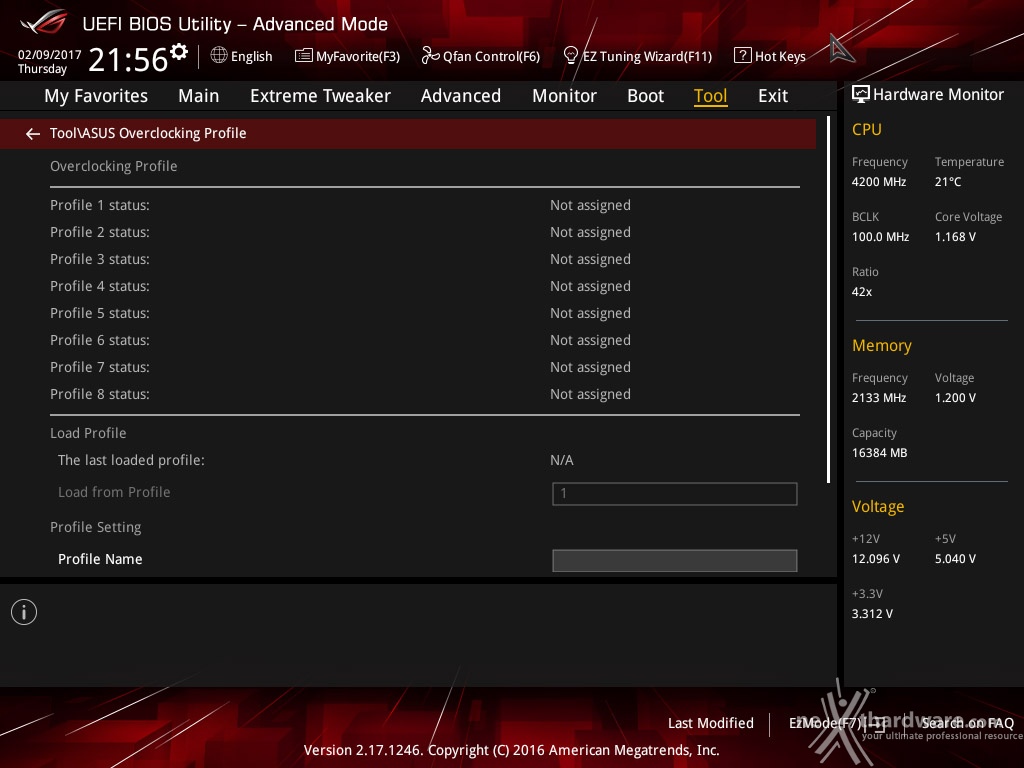Click Core Voltage value 1.168 V
Viewport: 1024px width, 768px height.
pos(955,237)
